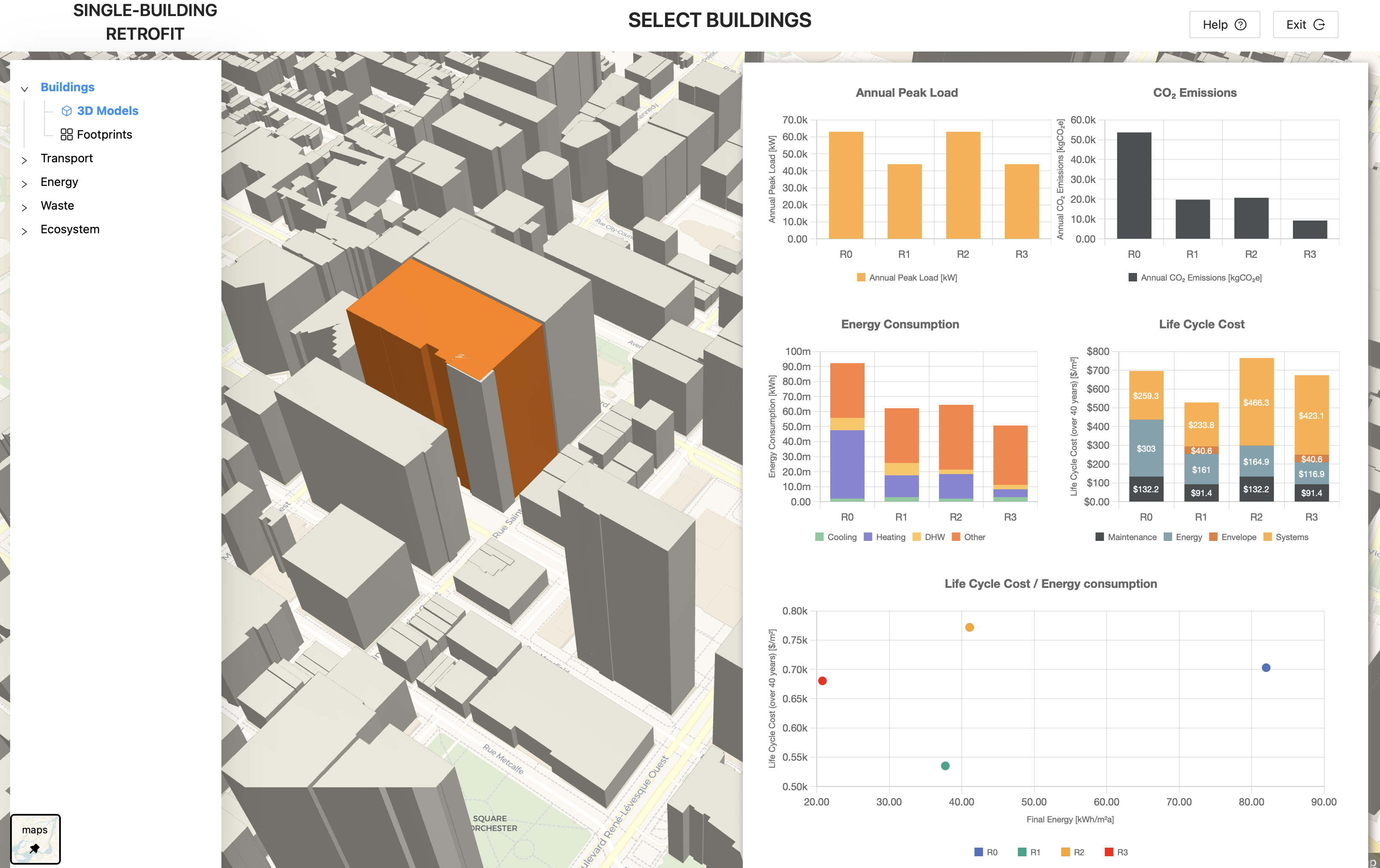The image size is (1380, 868).
Task: Click Final Energy axis label
Action: (1069, 819)
